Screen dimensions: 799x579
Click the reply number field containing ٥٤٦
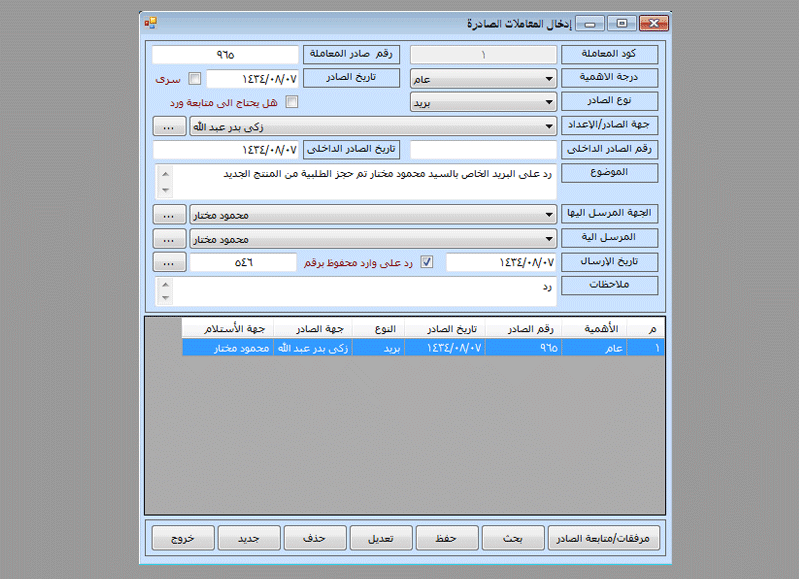pos(243,262)
